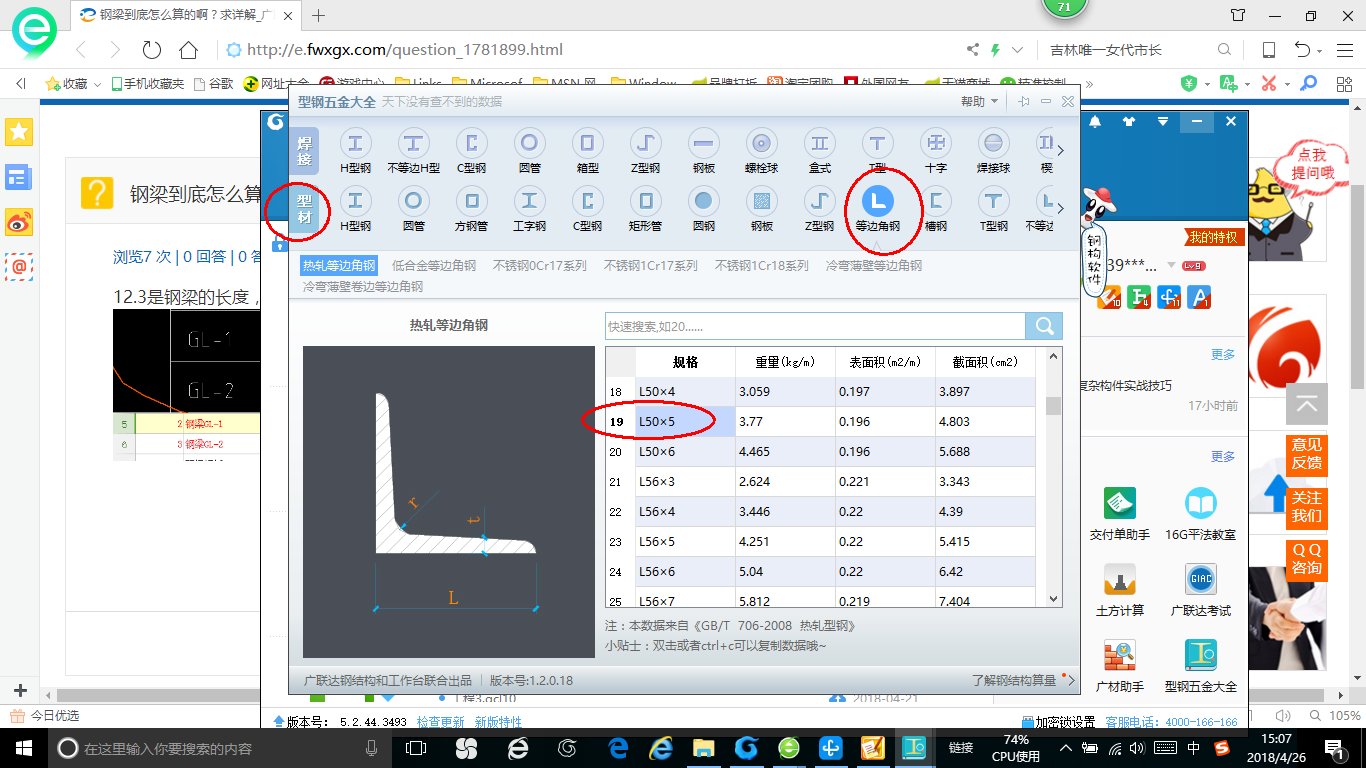Launch 土方计算 tool
The image size is (1366, 768).
point(1119,579)
